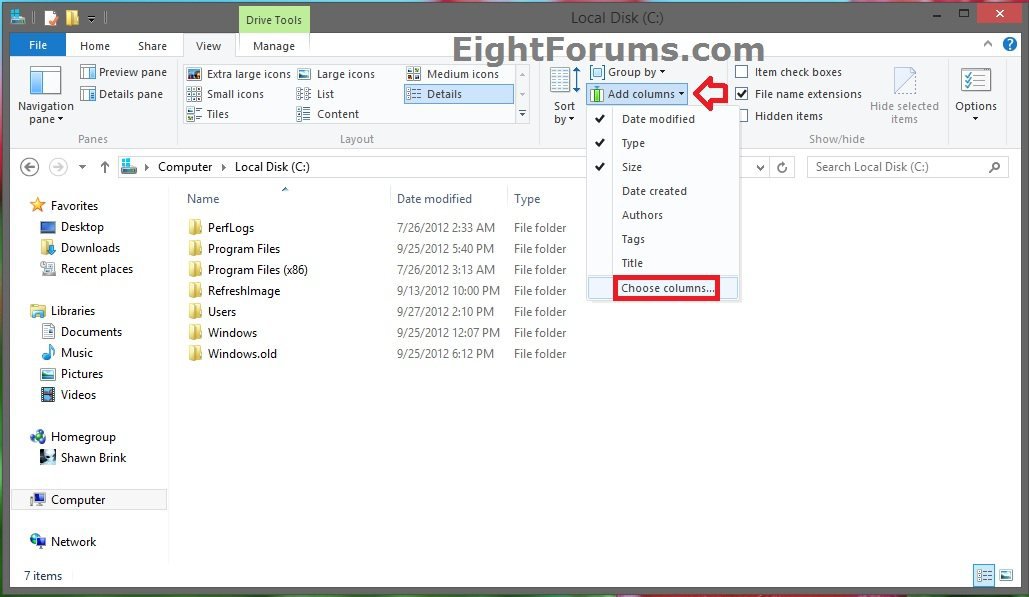Click Choose columns... menu entry
The width and height of the screenshot is (1029, 597).
pyautogui.click(x=667, y=288)
